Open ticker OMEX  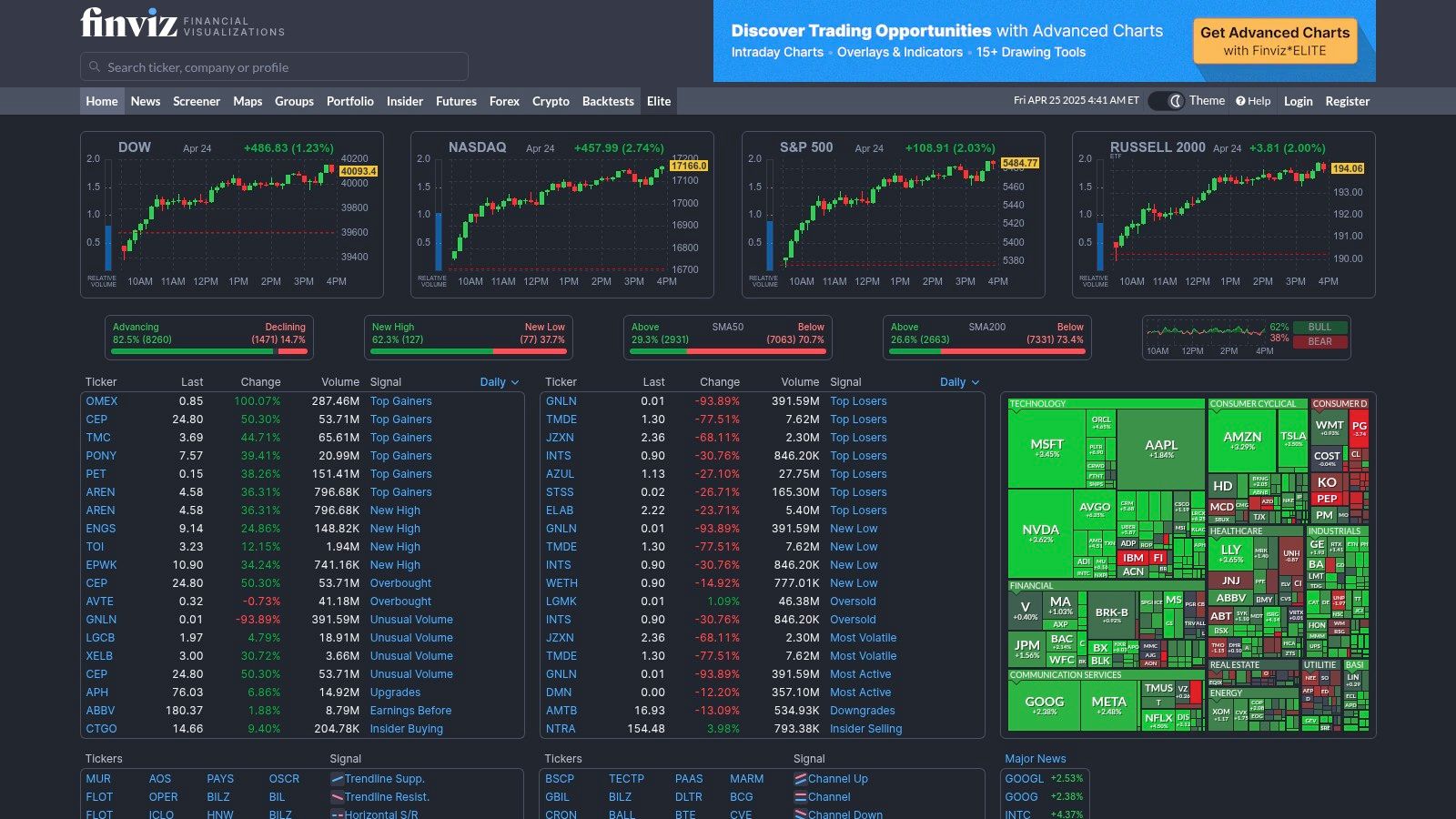click(102, 401)
